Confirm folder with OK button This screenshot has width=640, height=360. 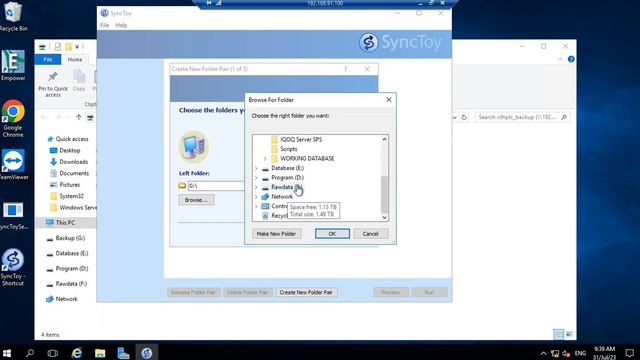click(332, 234)
